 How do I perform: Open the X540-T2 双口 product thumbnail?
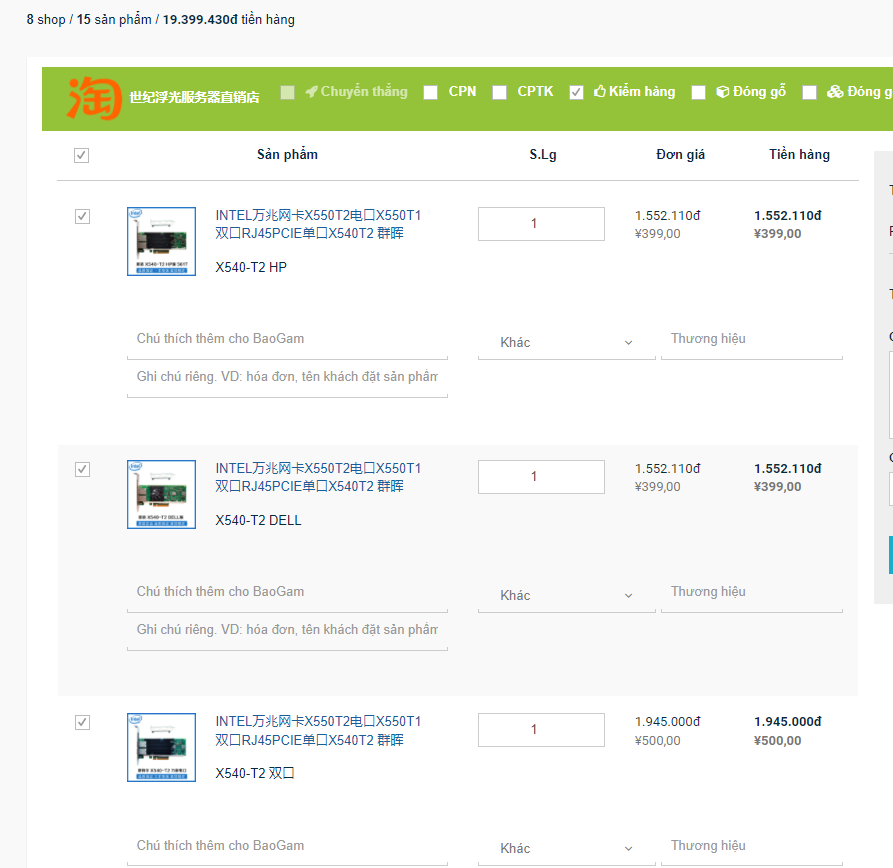tap(161, 747)
